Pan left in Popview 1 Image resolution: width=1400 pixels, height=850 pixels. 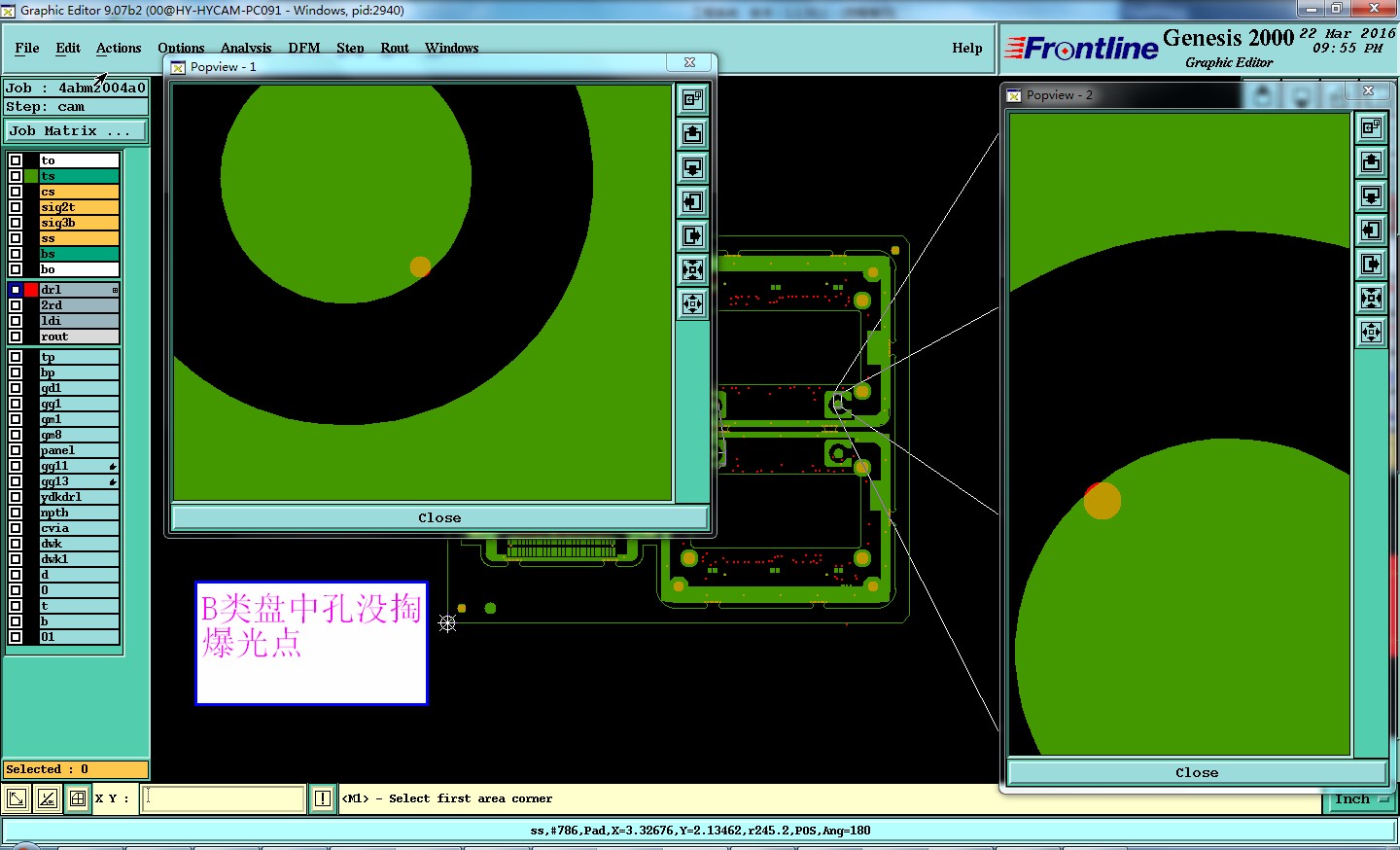click(x=692, y=201)
